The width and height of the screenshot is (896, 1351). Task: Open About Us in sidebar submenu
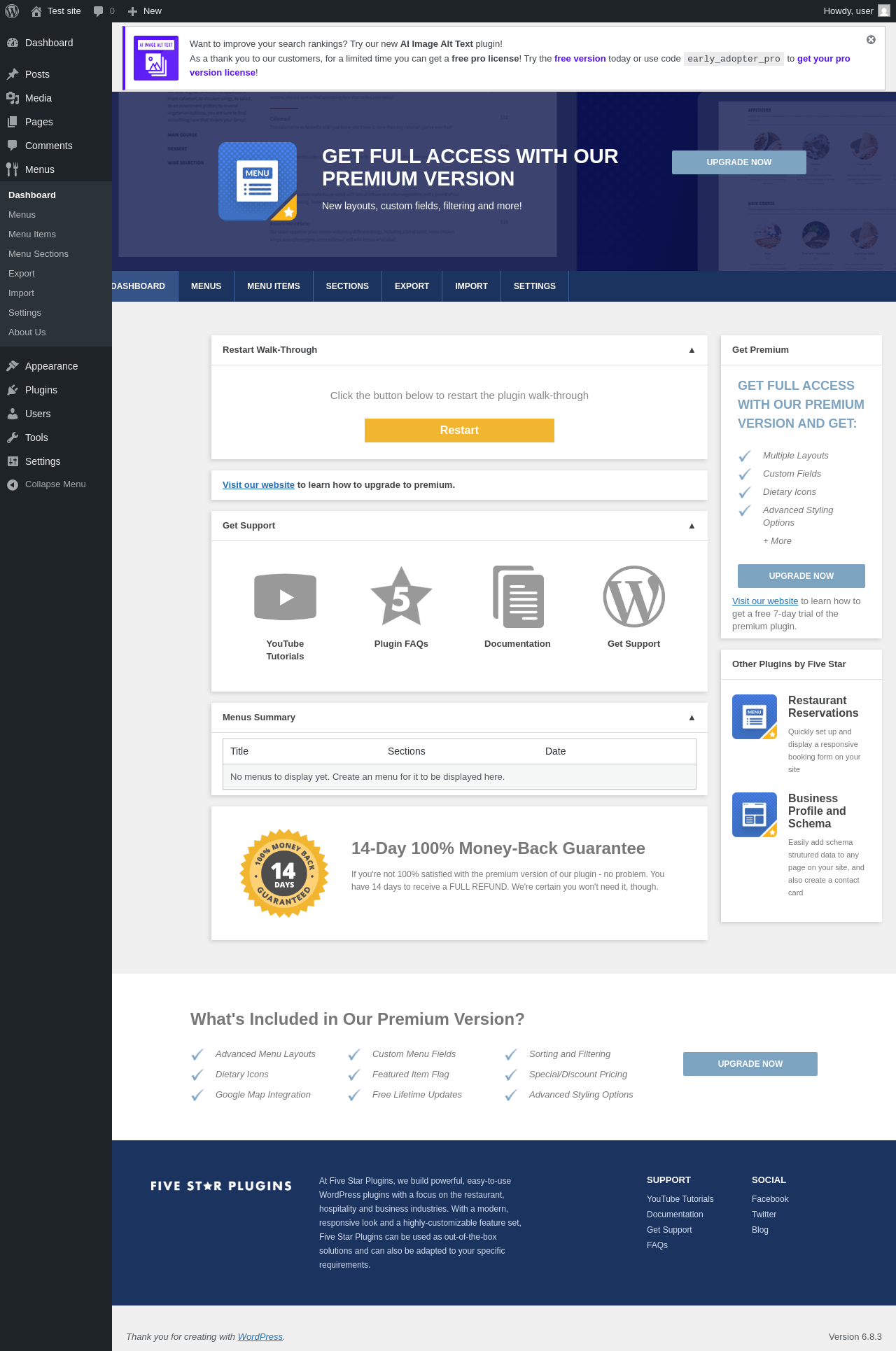(27, 332)
